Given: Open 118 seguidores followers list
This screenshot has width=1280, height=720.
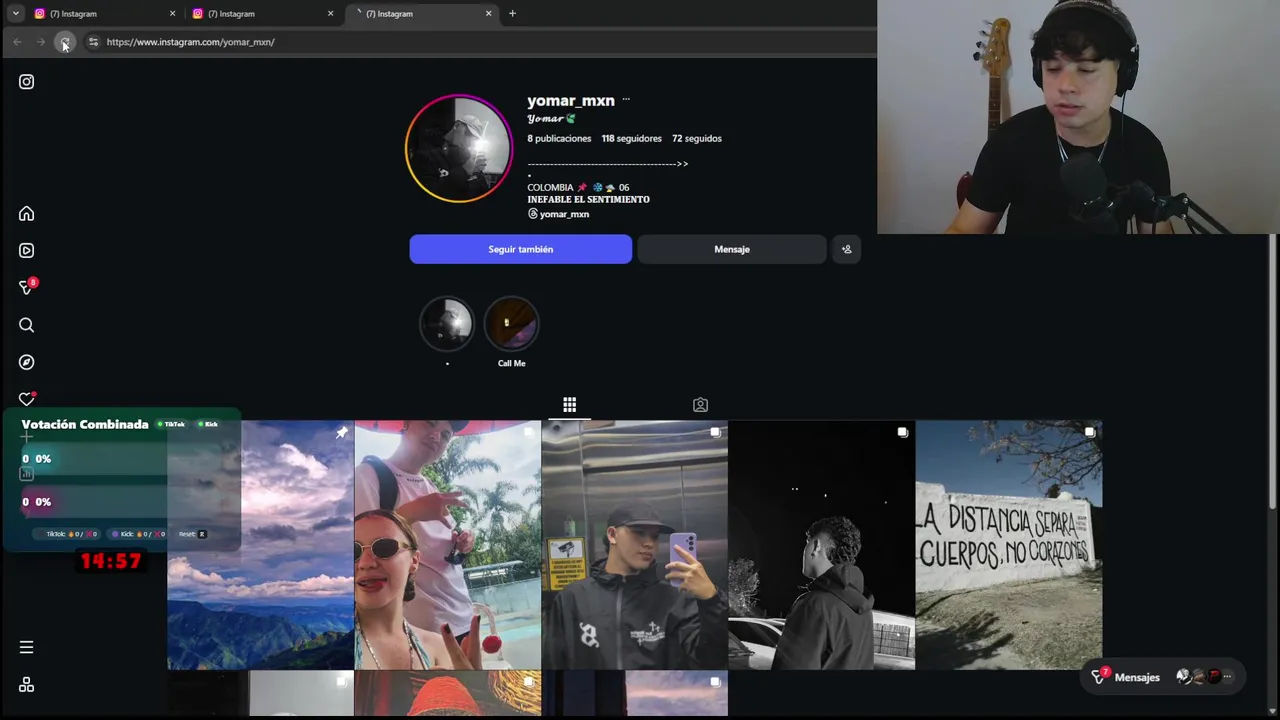Looking at the screenshot, I should coord(631,139).
